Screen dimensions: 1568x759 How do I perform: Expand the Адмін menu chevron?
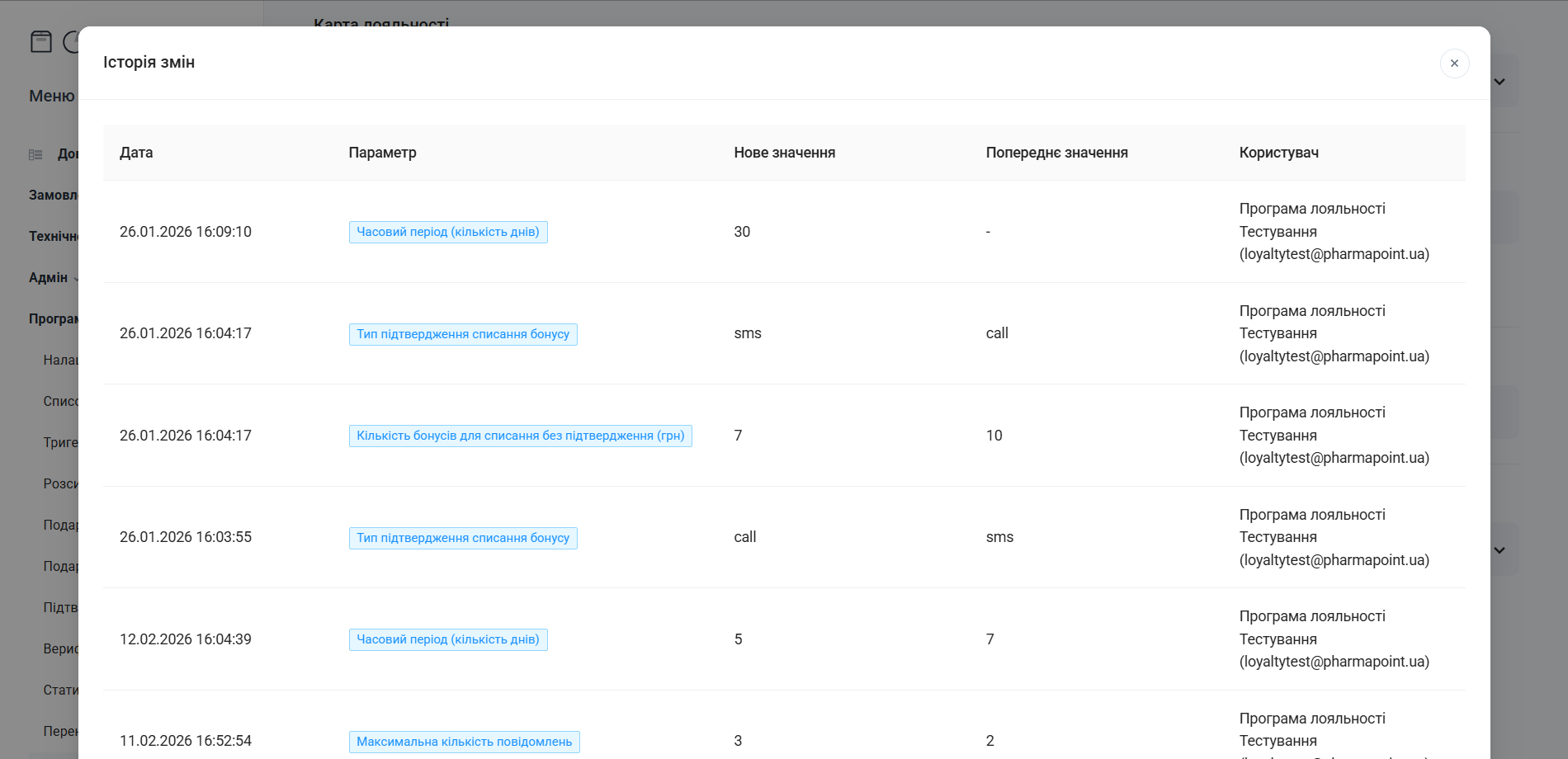pos(76,279)
